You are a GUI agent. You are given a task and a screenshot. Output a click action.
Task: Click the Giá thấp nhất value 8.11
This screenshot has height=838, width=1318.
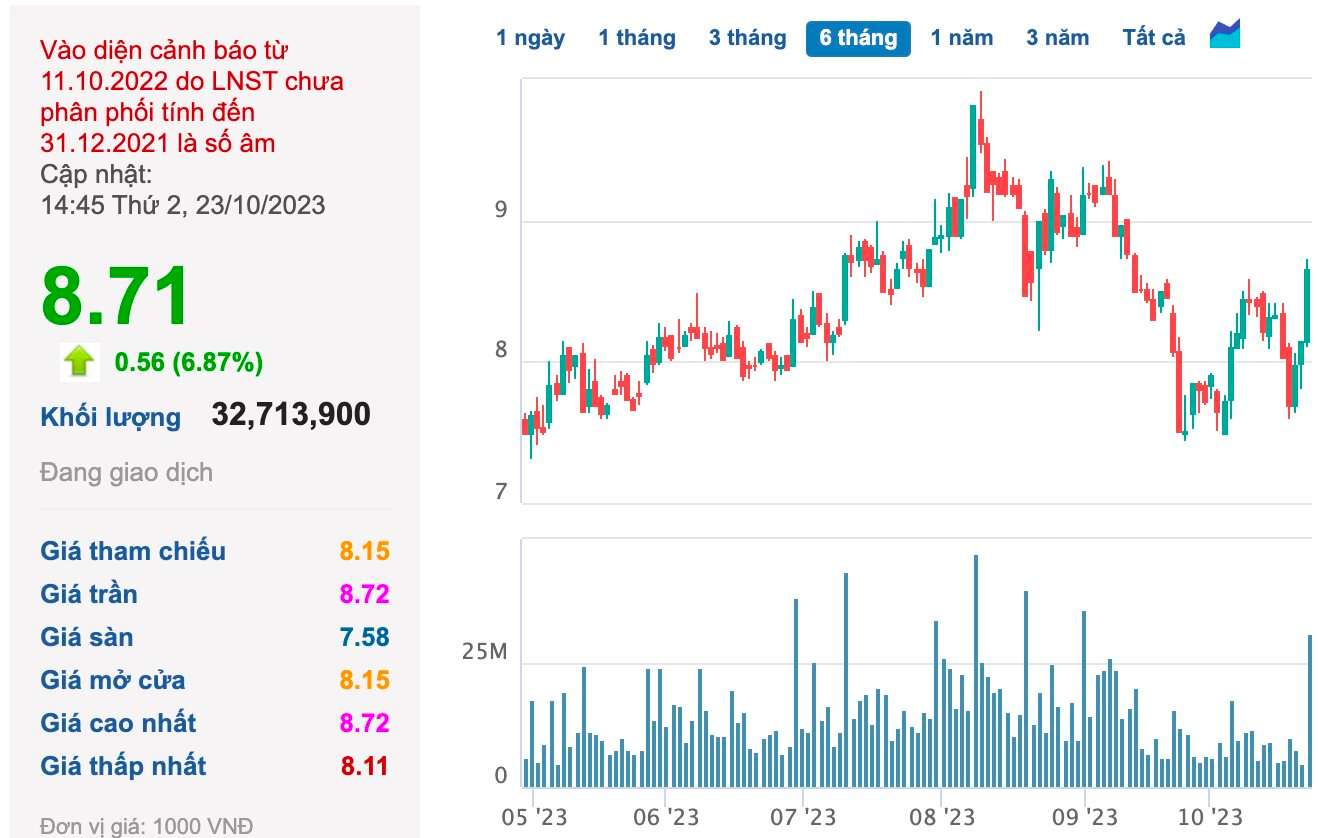(x=364, y=766)
